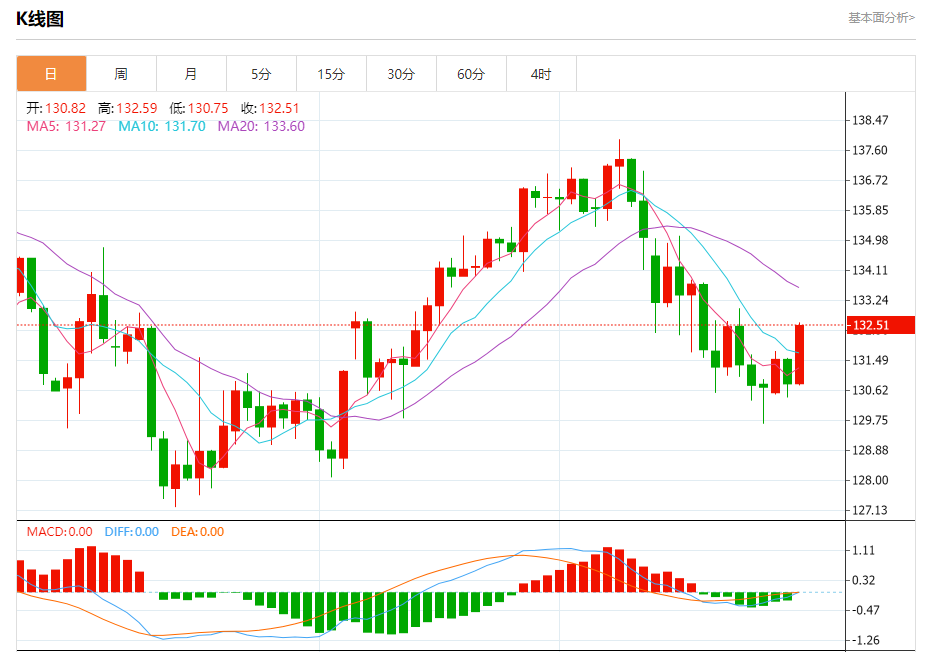Select the 日 daily chart tab
Viewport: 930px width, 652px height.
[x=52, y=74]
